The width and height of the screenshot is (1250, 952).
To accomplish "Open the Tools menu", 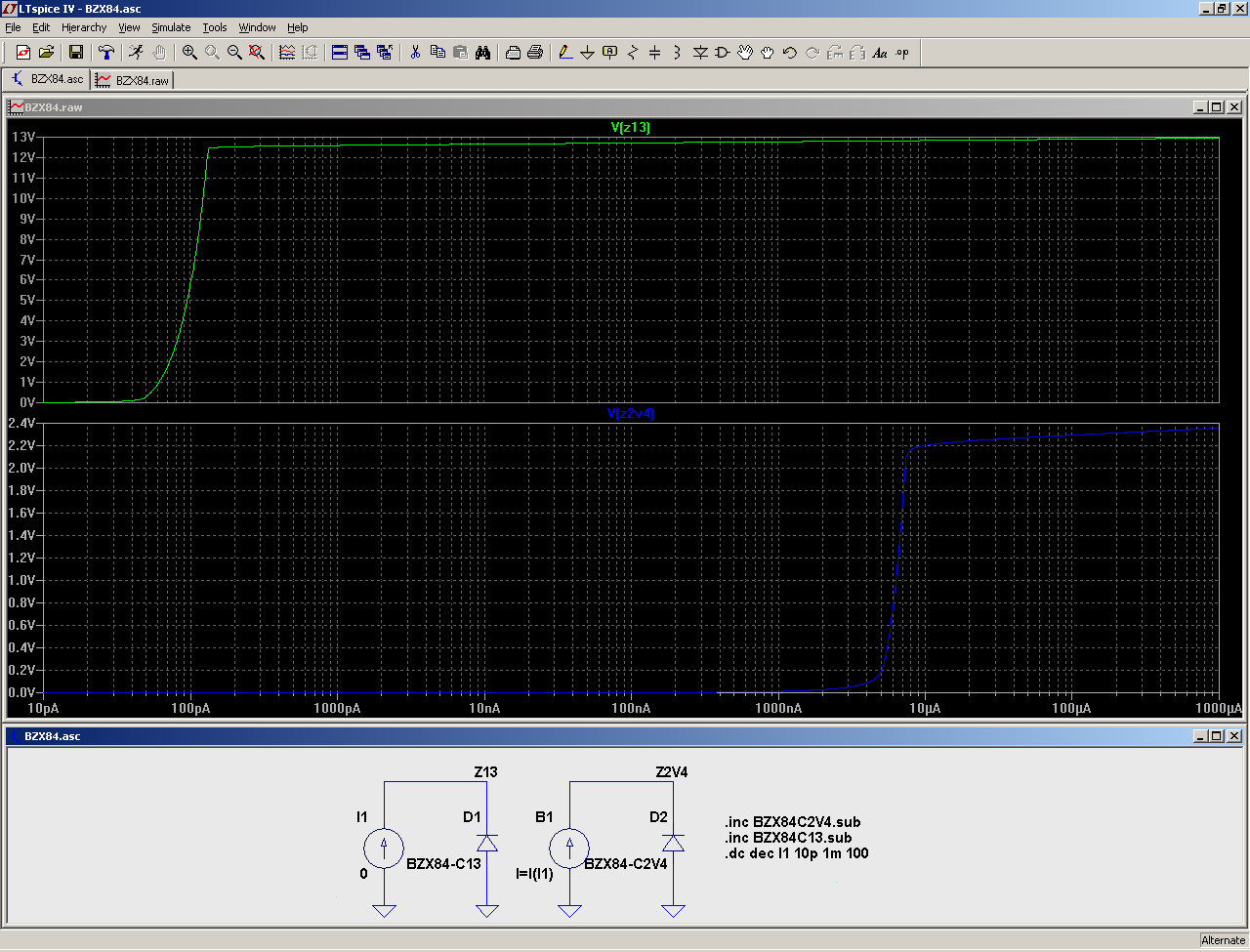I will pos(215,27).
